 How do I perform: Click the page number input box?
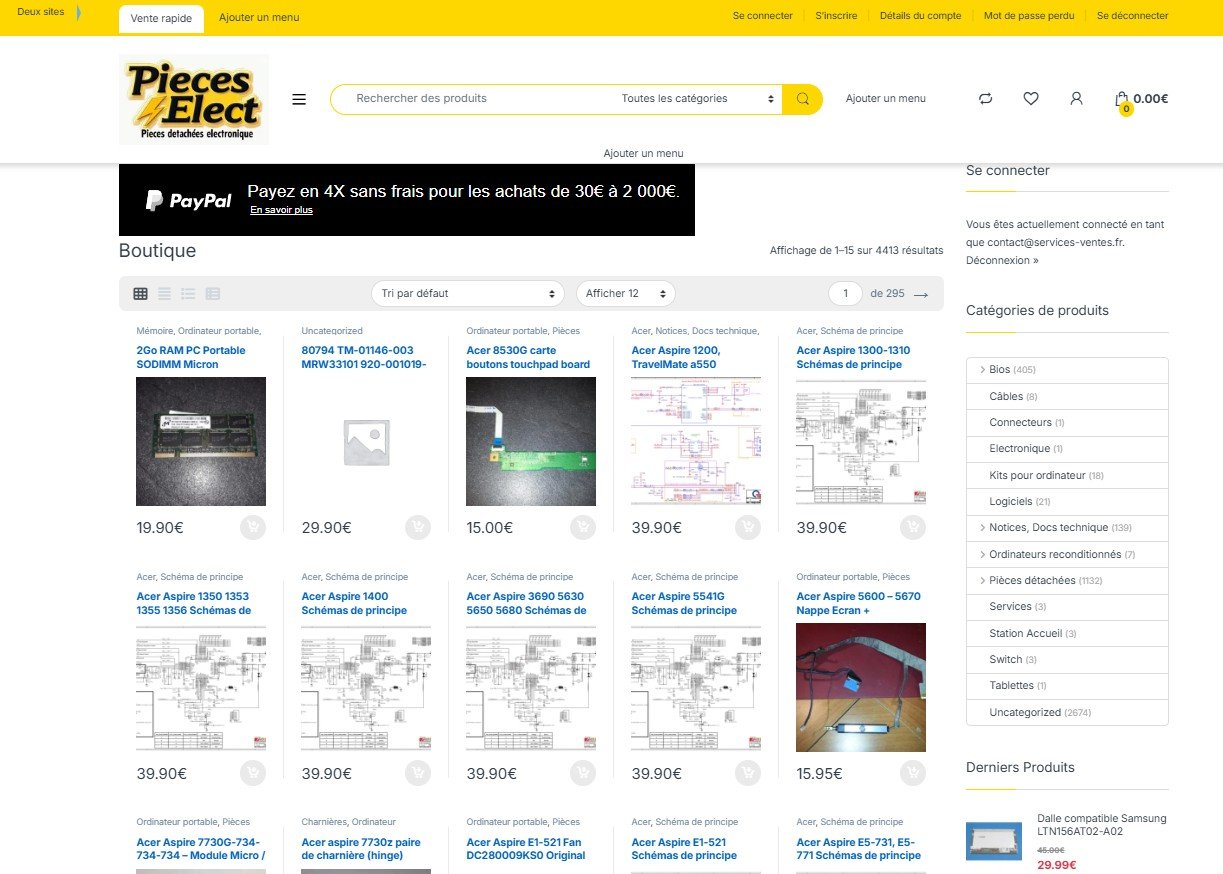click(x=845, y=294)
